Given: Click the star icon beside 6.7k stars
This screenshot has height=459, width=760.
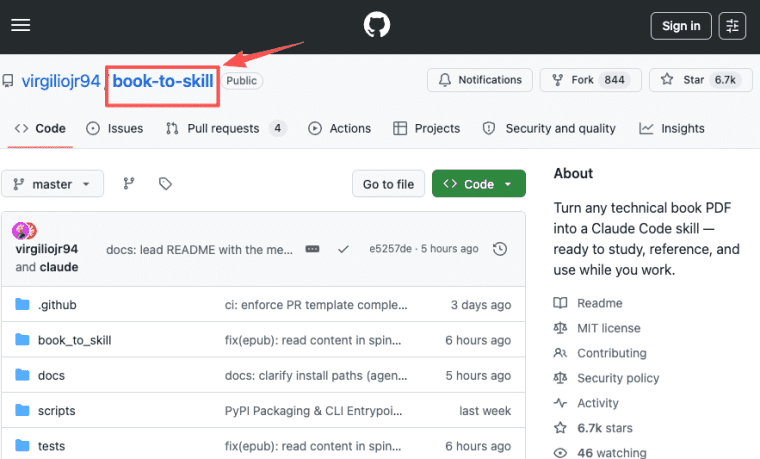Looking at the screenshot, I should click(560, 427).
